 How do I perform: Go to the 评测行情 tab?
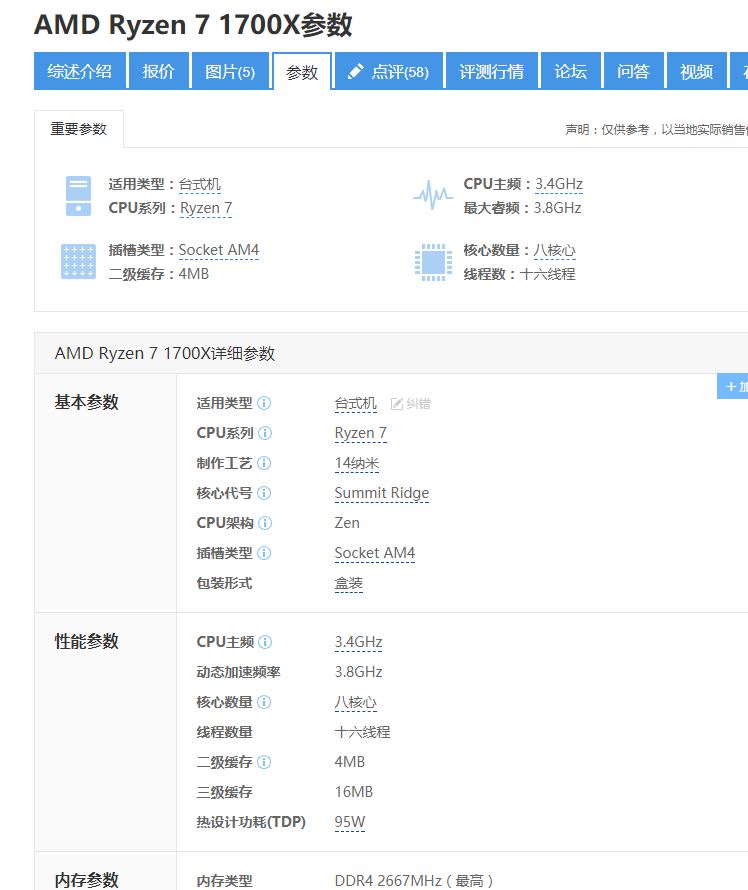click(x=491, y=72)
